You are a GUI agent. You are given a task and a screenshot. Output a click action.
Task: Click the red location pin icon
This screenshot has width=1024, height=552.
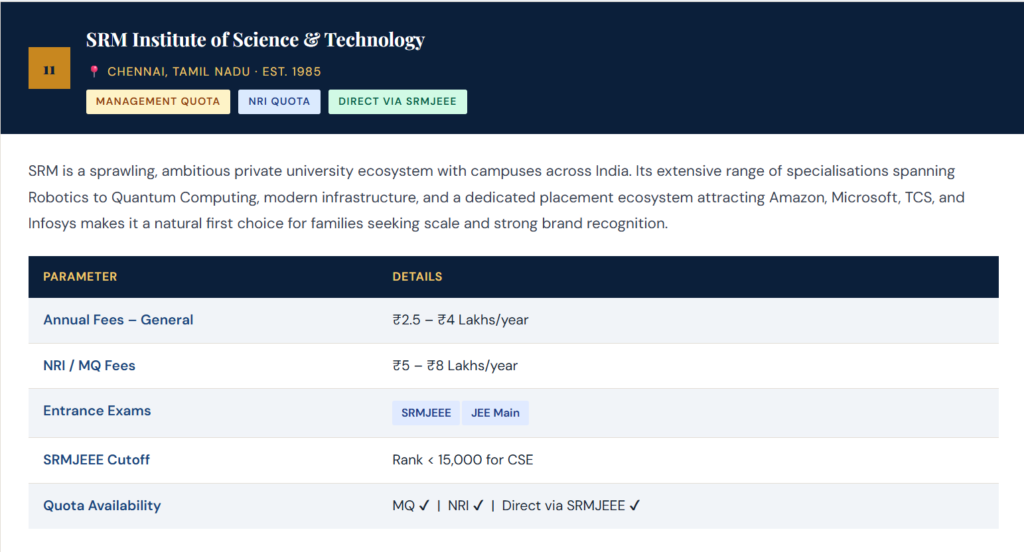point(94,72)
